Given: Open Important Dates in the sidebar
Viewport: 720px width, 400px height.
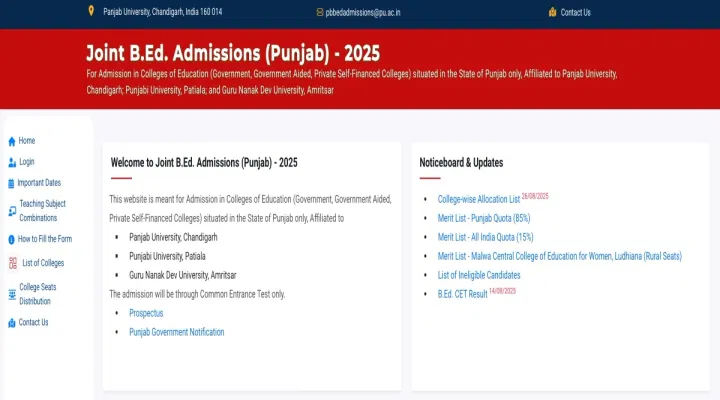Looking at the screenshot, I should [x=39, y=183].
